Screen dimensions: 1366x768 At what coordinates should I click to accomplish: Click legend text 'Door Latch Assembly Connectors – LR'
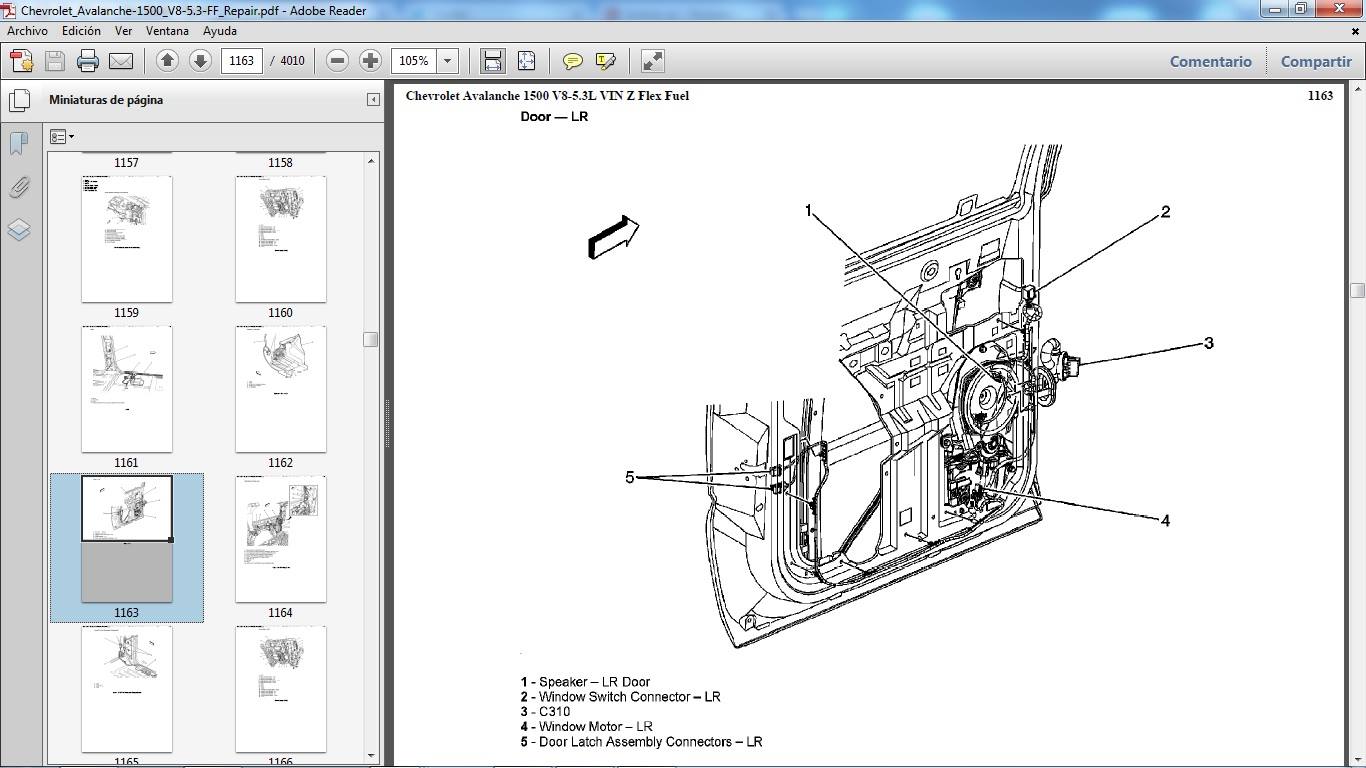pyautogui.click(x=651, y=742)
